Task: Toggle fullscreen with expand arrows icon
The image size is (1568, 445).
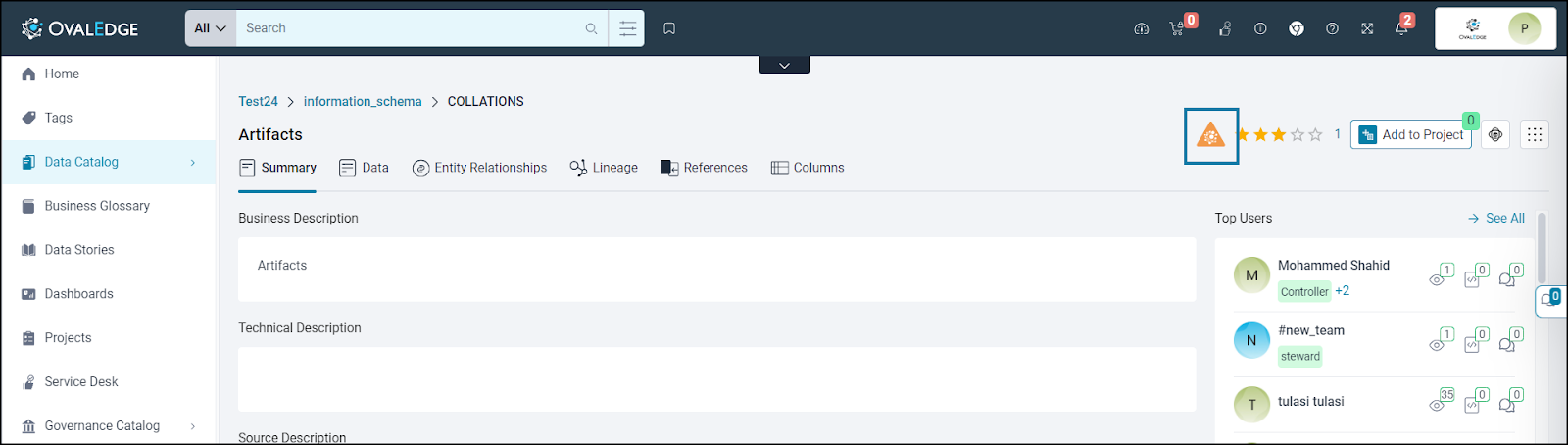Action: pyautogui.click(x=1367, y=28)
